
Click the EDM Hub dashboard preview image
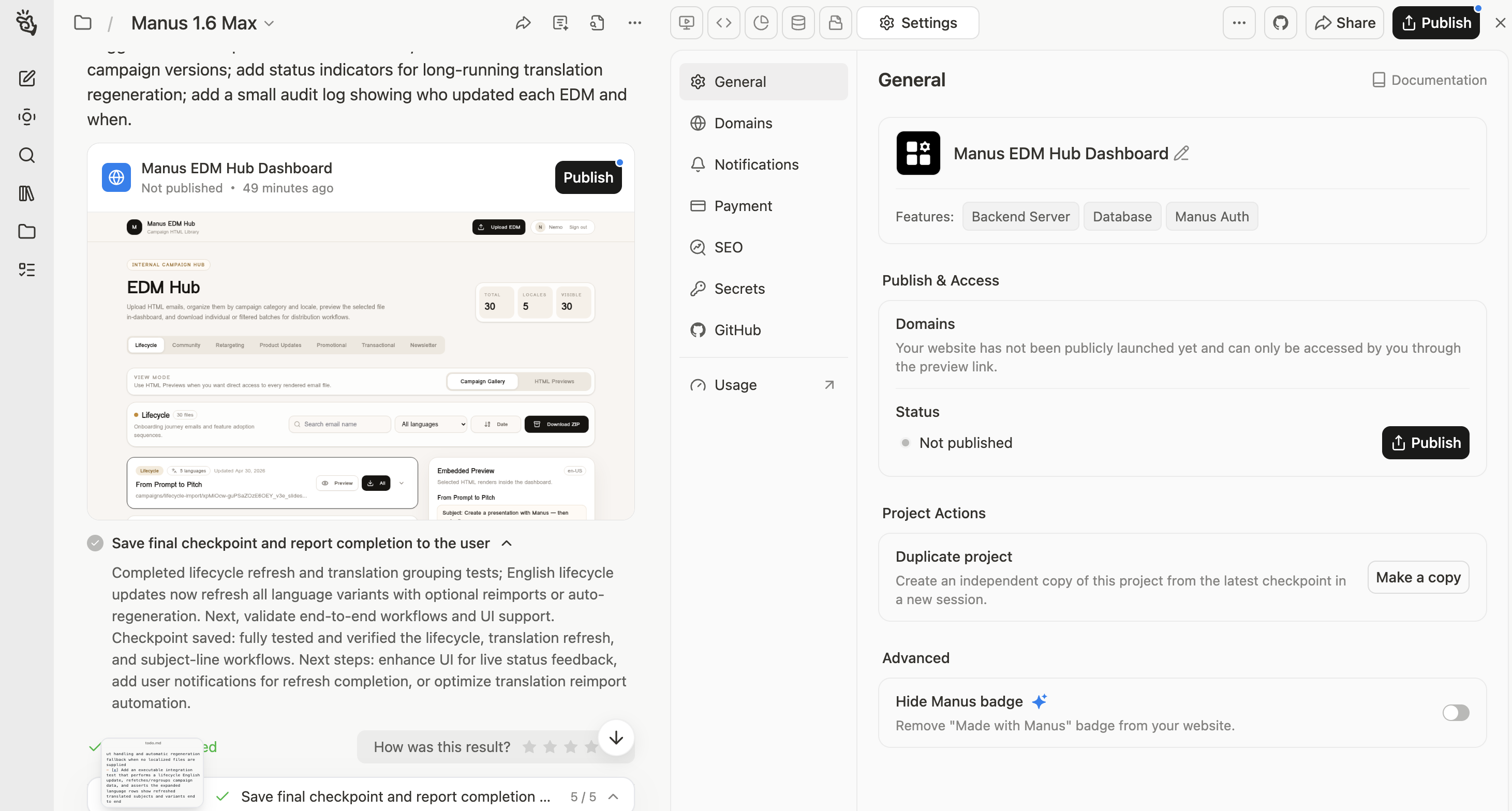point(360,366)
